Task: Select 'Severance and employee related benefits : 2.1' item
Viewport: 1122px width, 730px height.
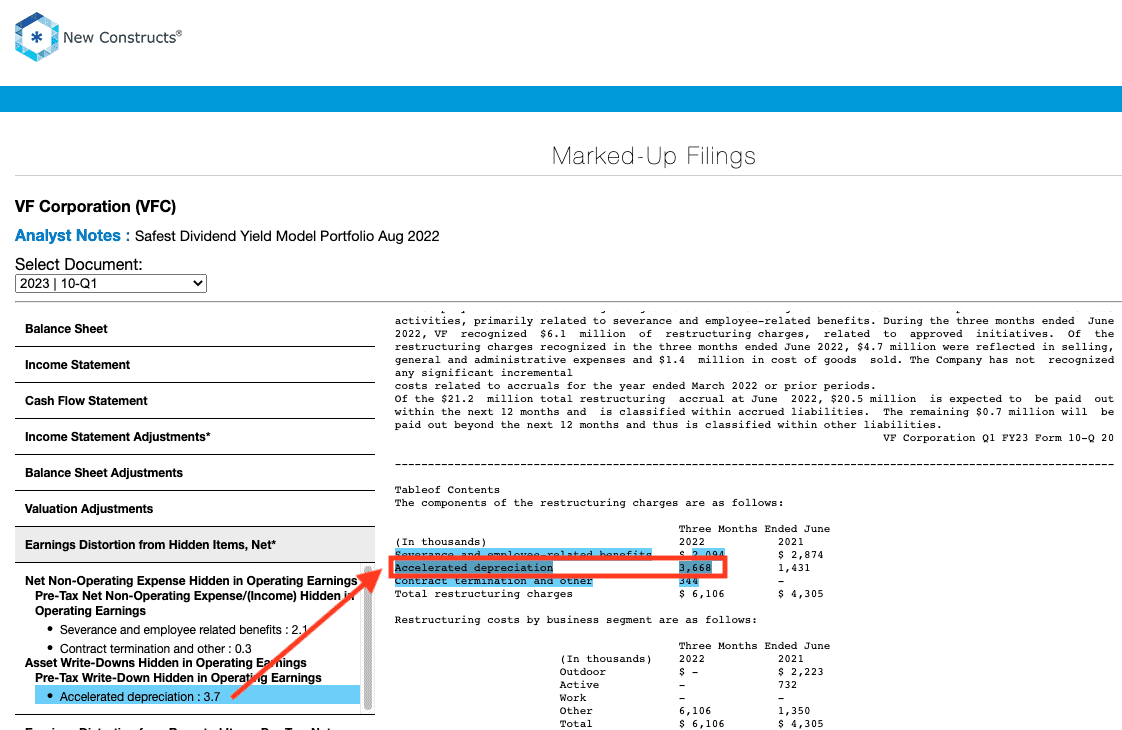Action: (184, 630)
